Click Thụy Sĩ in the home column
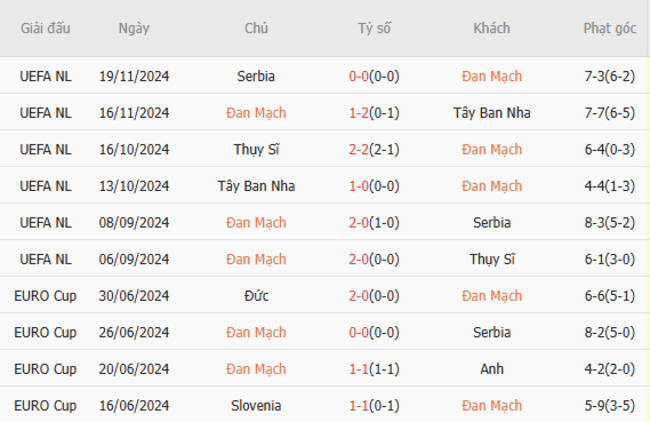This screenshot has width=650, height=422. [x=256, y=150]
